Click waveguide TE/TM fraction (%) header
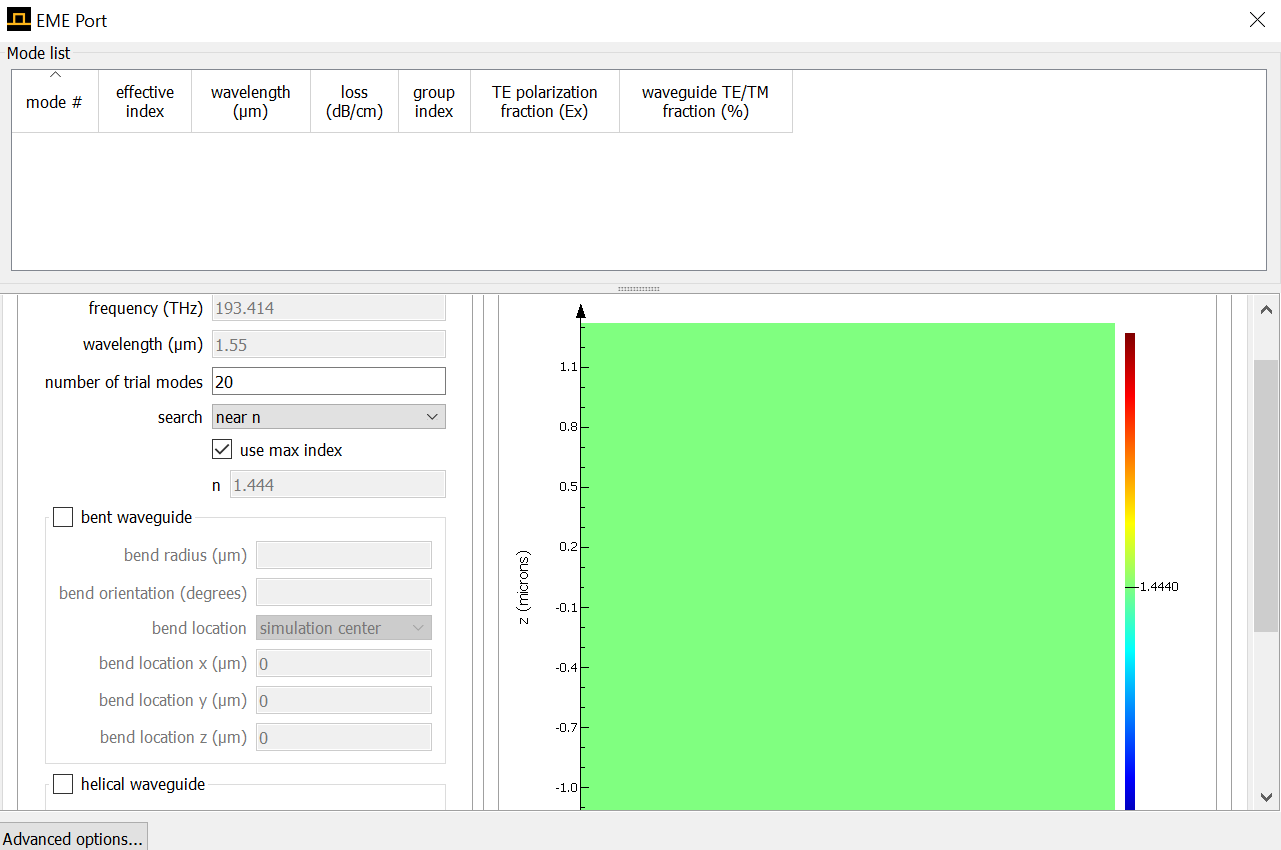The width and height of the screenshot is (1281, 850). pyautogui.click(x=706, y=101)
